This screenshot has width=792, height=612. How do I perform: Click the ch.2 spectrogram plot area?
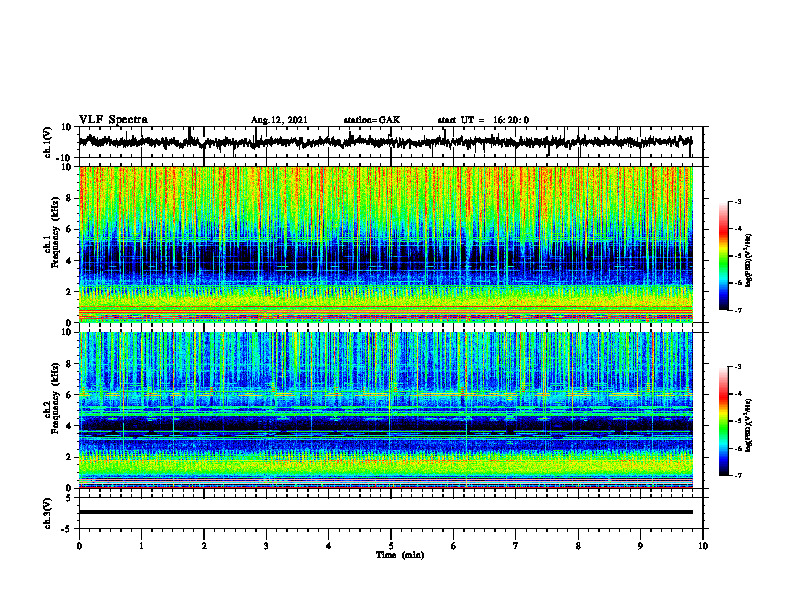pyautogui.click(x=385, y=410)
